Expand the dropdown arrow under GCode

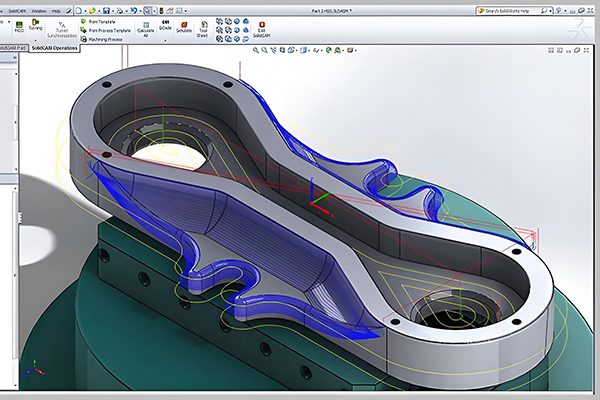[165, 40]
